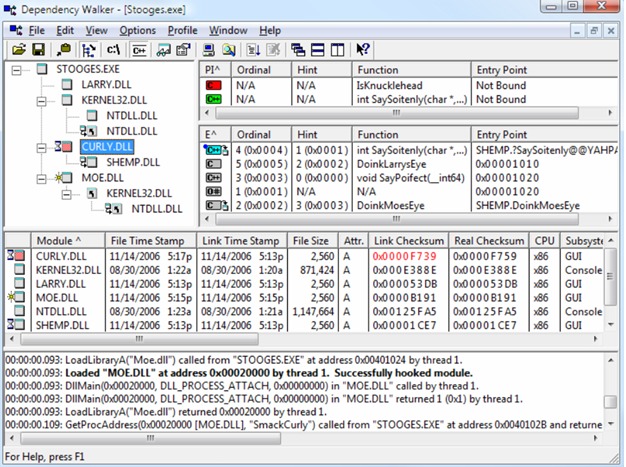Sort modules by File Size header
Screen dimensions: 626x467
click(313, 241)
